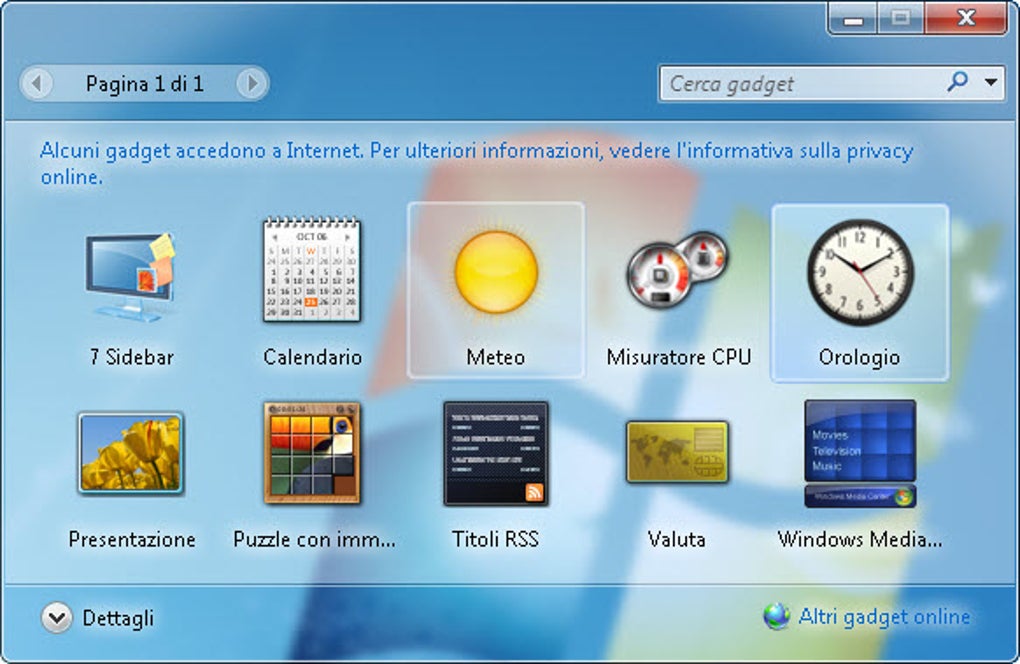This screenshot has height=664, width=1020.
Task: Select the Orologio clock gadget icon
Action: (860, 272)
